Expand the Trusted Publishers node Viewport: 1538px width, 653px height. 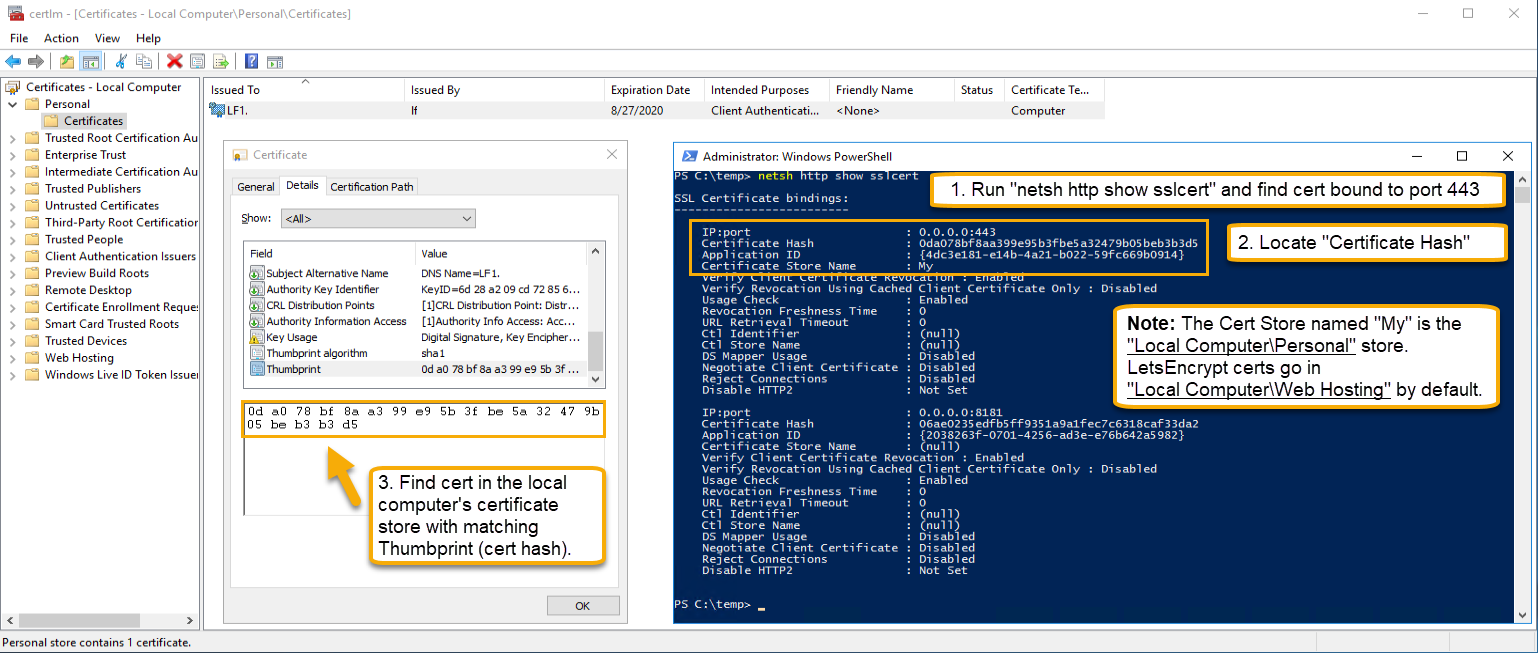13,189
